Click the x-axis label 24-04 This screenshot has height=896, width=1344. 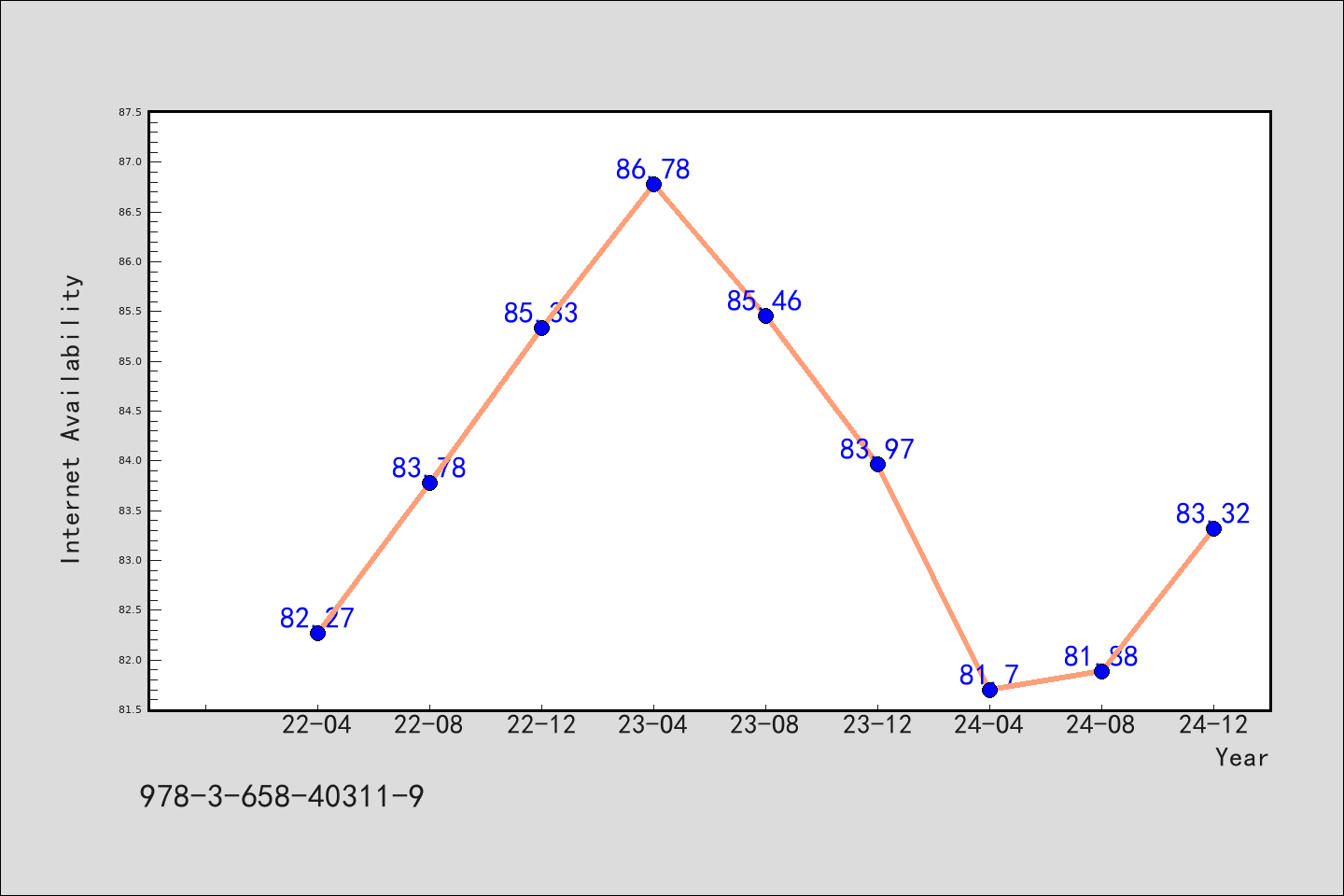pyautogui.click(x=989, y=725)
